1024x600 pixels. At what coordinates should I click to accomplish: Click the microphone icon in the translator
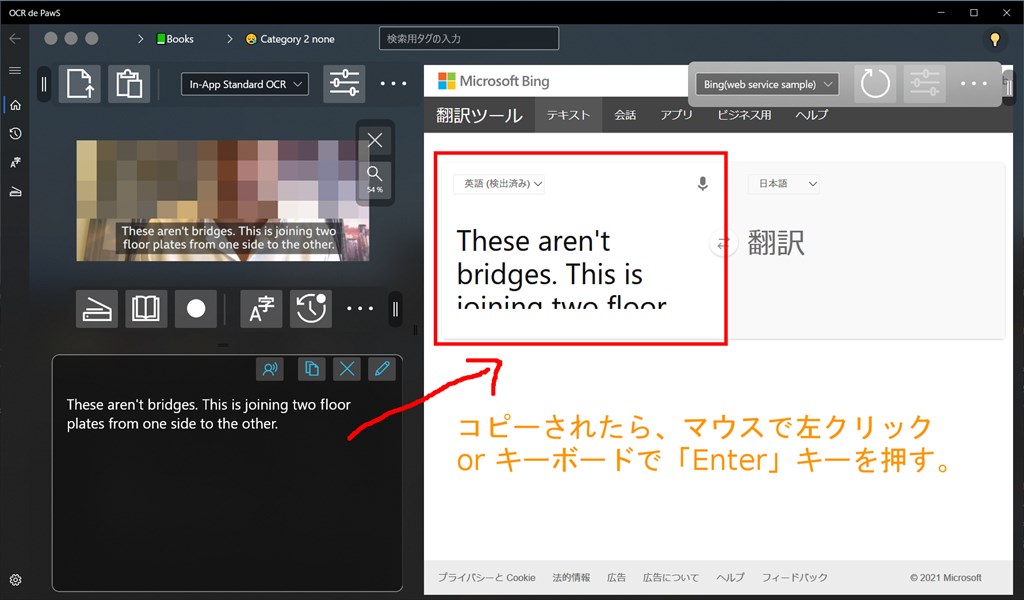[x=702, y=184]
